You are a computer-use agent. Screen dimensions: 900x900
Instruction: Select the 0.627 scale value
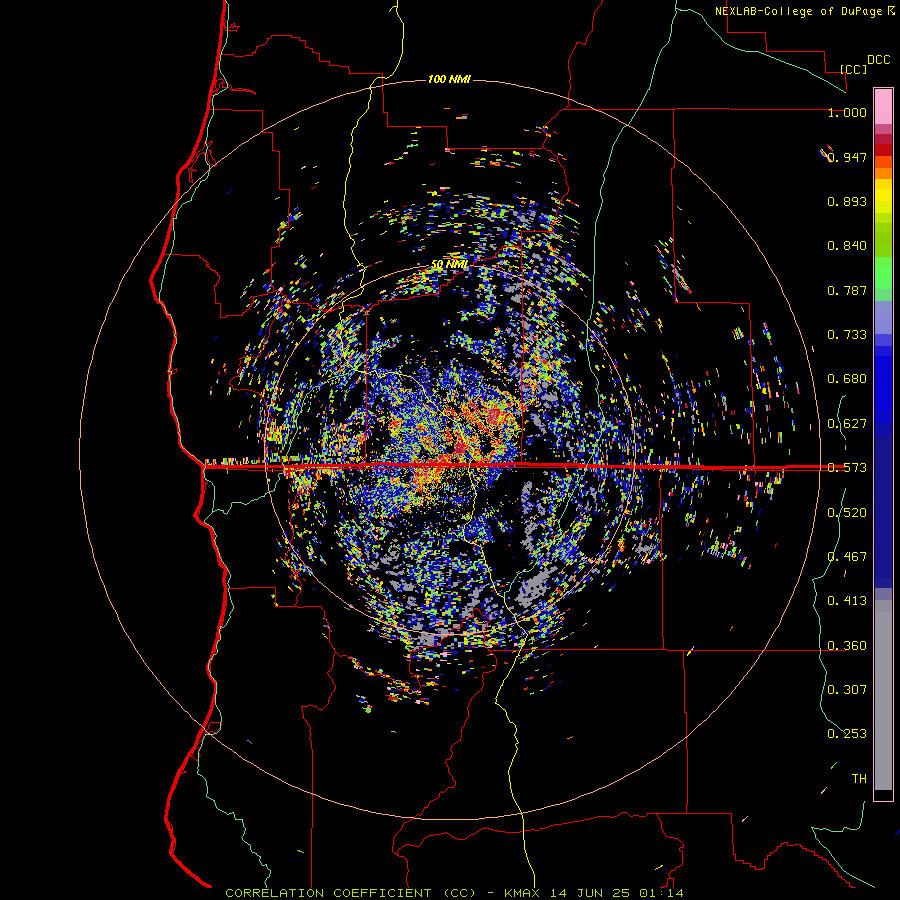(847, 424)
